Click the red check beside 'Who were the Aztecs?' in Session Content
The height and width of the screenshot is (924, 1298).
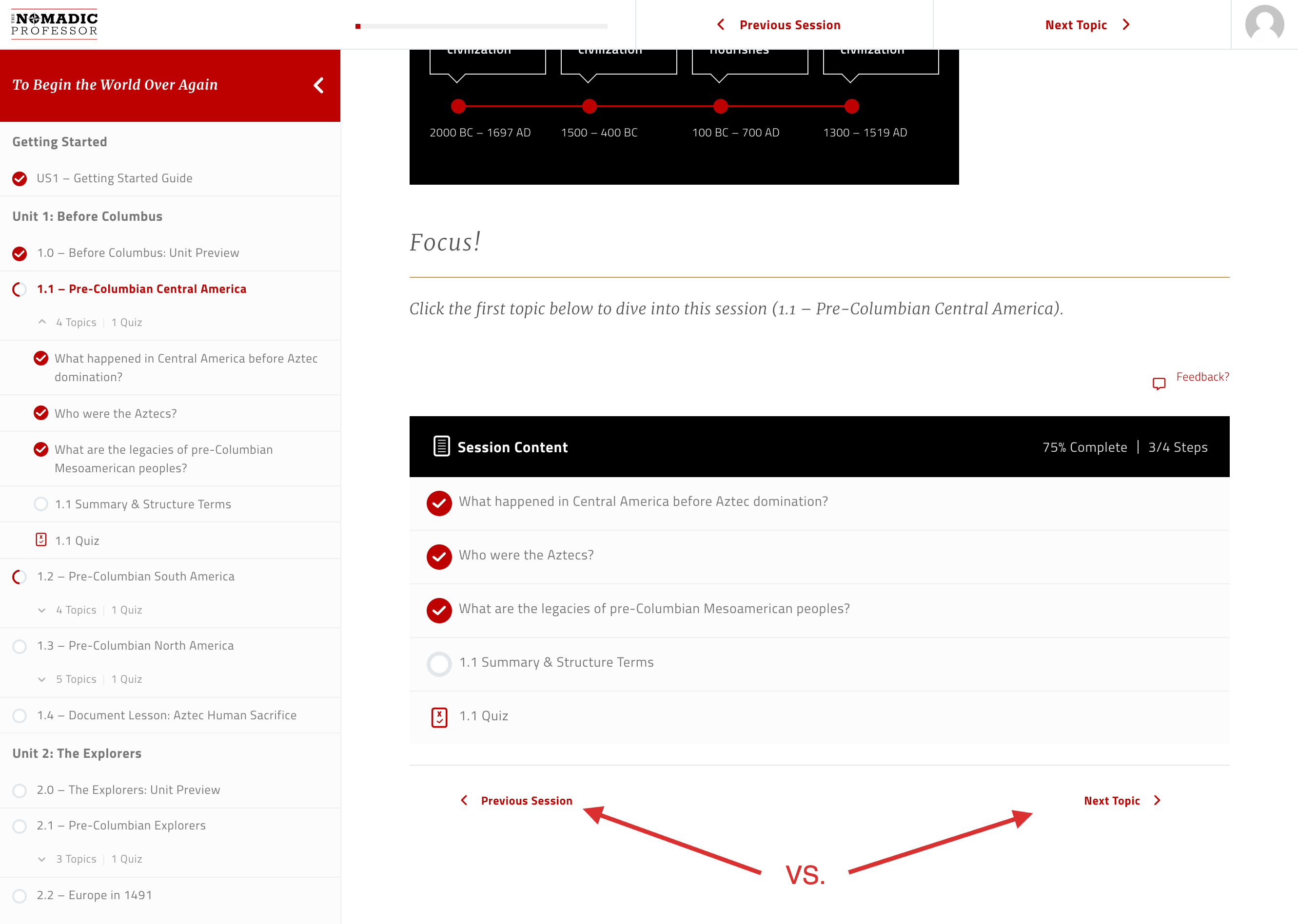click(439, 557)
